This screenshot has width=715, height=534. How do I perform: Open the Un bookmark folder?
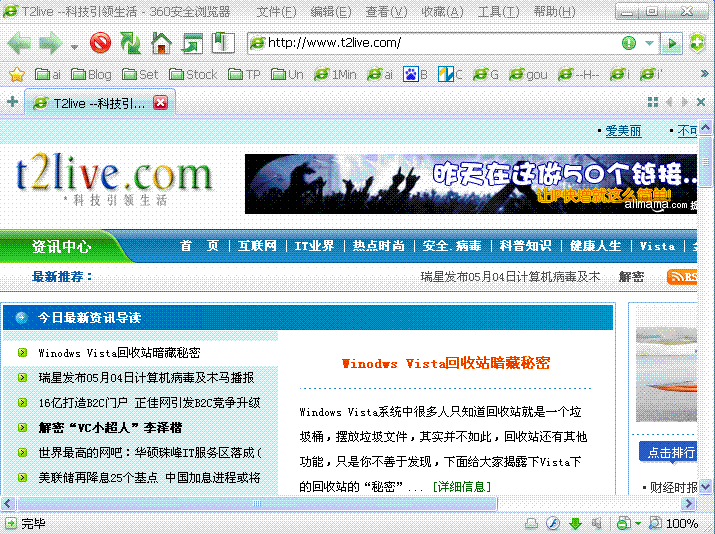(x=287, y=74)
